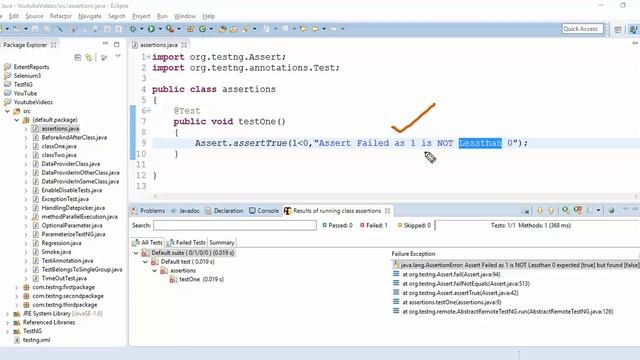Click the Debug (bug) toolbar icon
Screen dimensions: 640x360
[x=133, y=29]
